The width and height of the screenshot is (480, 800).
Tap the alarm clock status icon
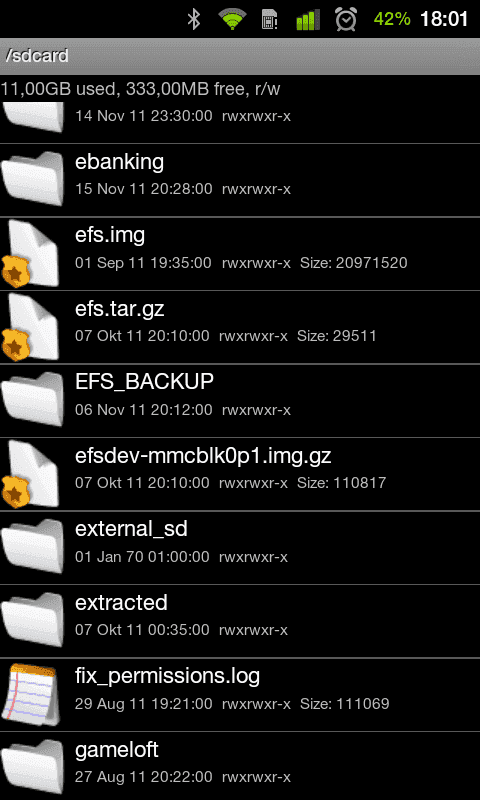346,19
